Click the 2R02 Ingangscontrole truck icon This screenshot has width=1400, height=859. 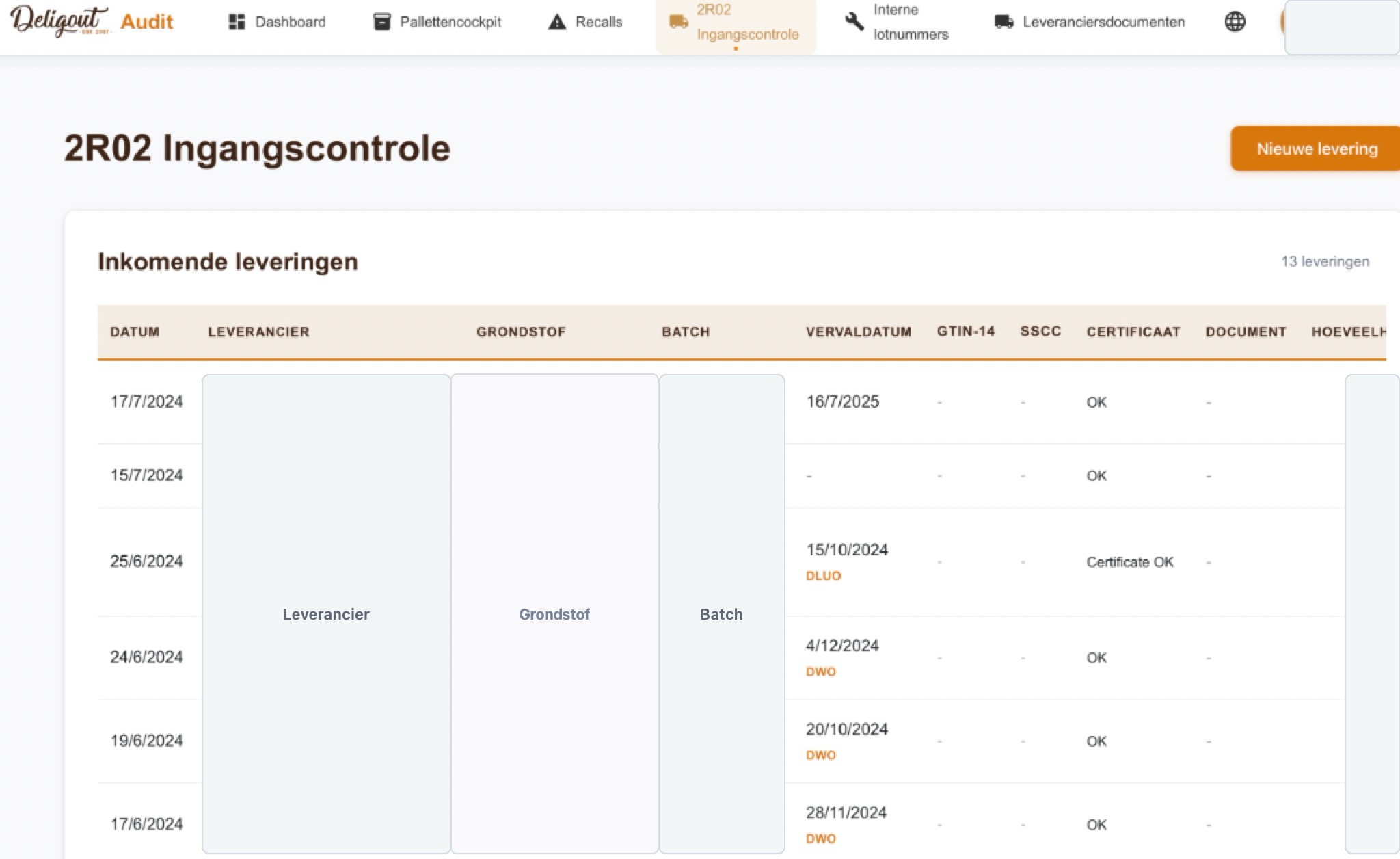(x=678, y=22)
